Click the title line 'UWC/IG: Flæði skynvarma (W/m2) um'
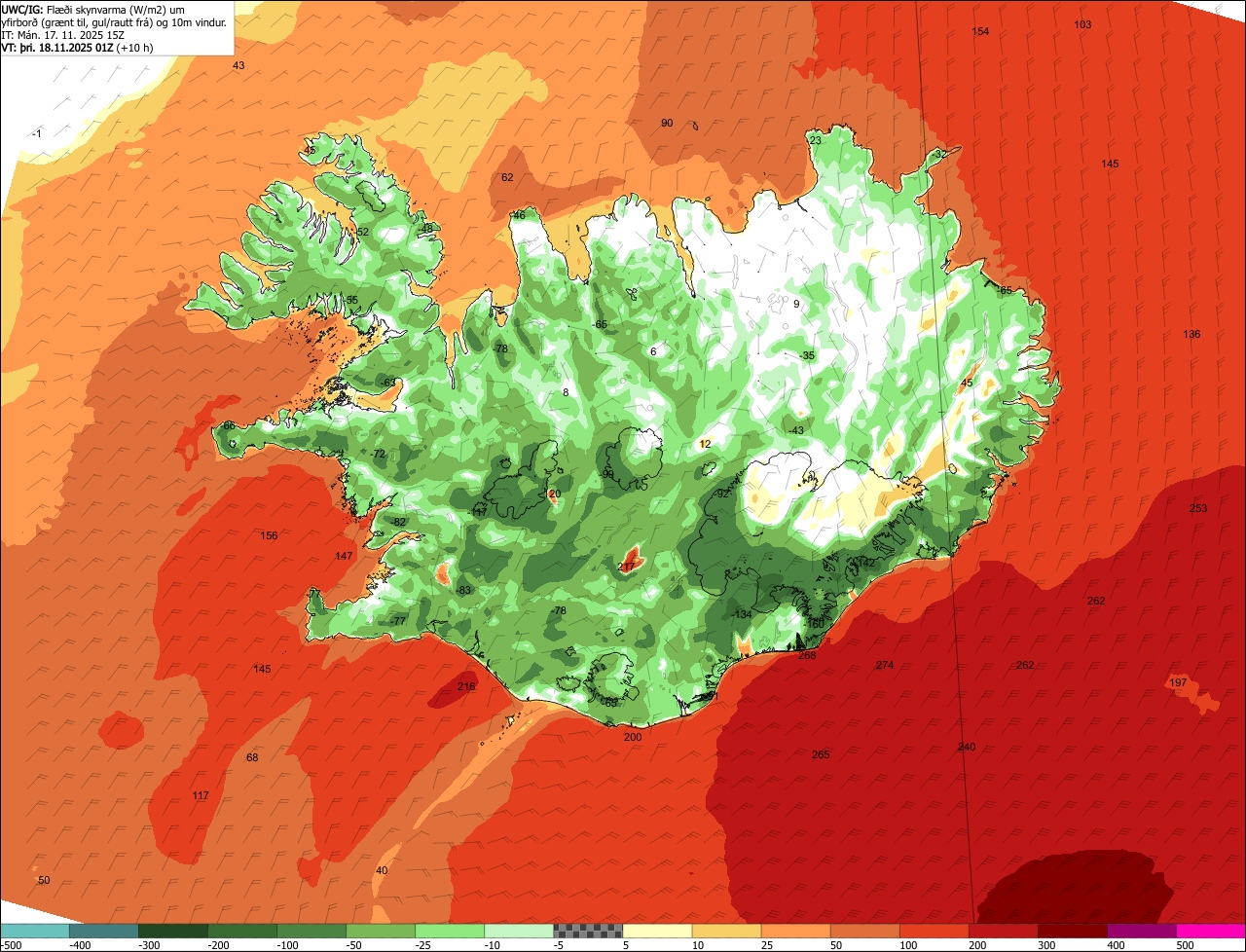The height and width of the screenshot is (952, 1246). pyautogui.click(x=93, y=9)
